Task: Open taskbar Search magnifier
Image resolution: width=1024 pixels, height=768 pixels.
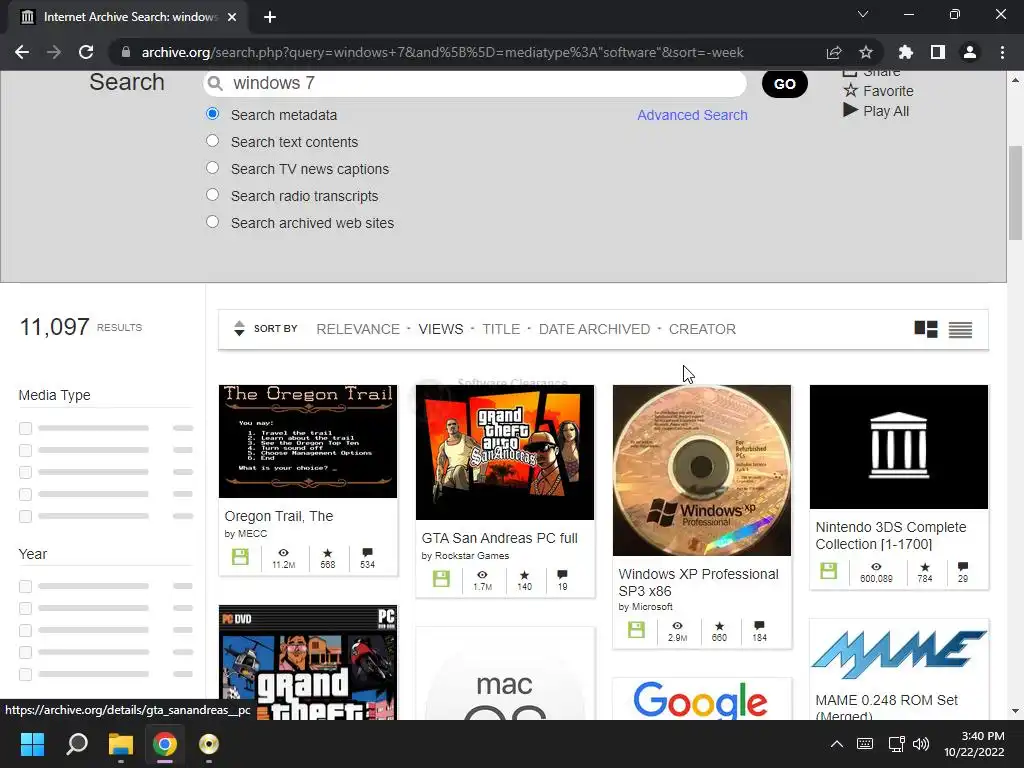Action: (76, 744)
